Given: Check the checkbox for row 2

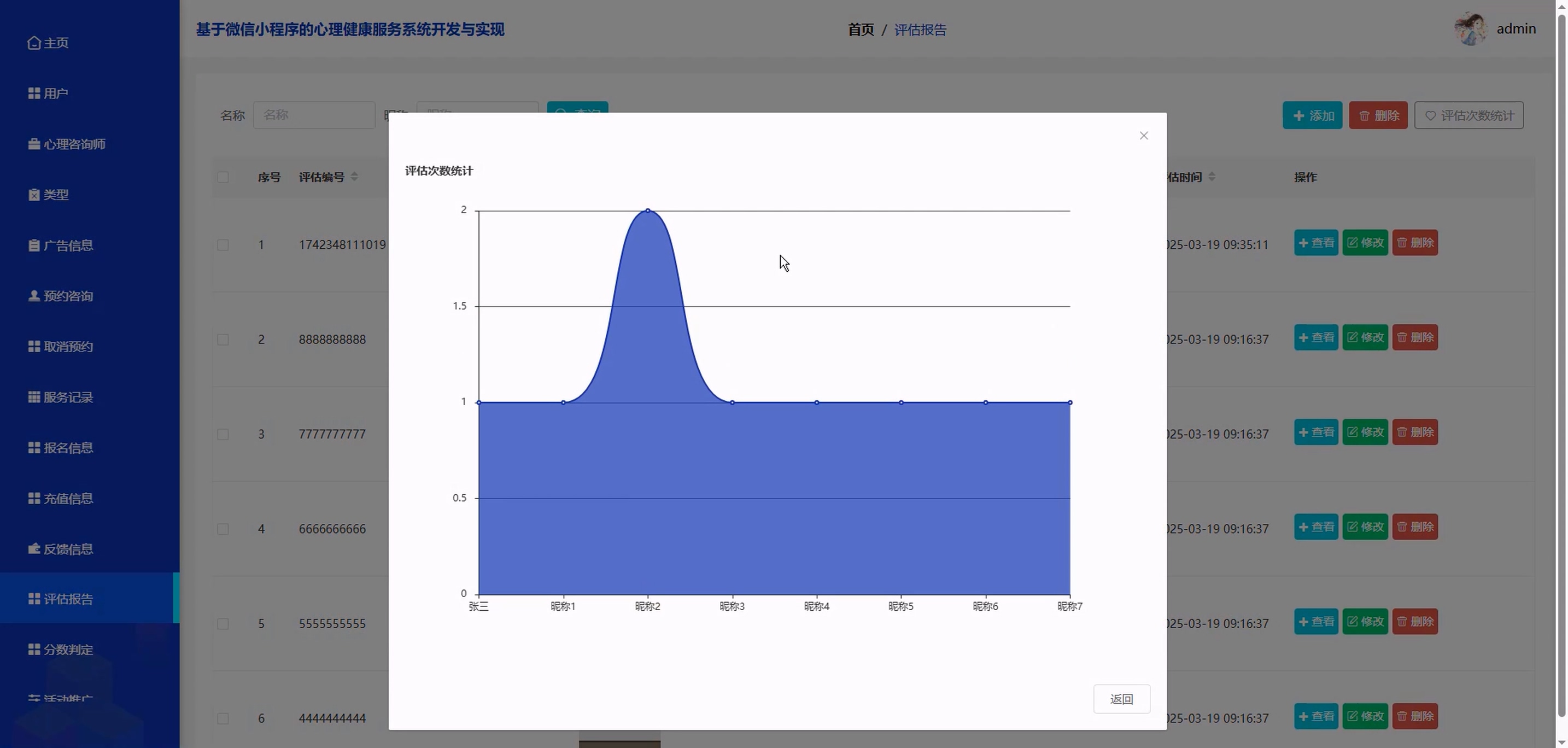Looking at the screenshot, I should [x=223, y=340].
